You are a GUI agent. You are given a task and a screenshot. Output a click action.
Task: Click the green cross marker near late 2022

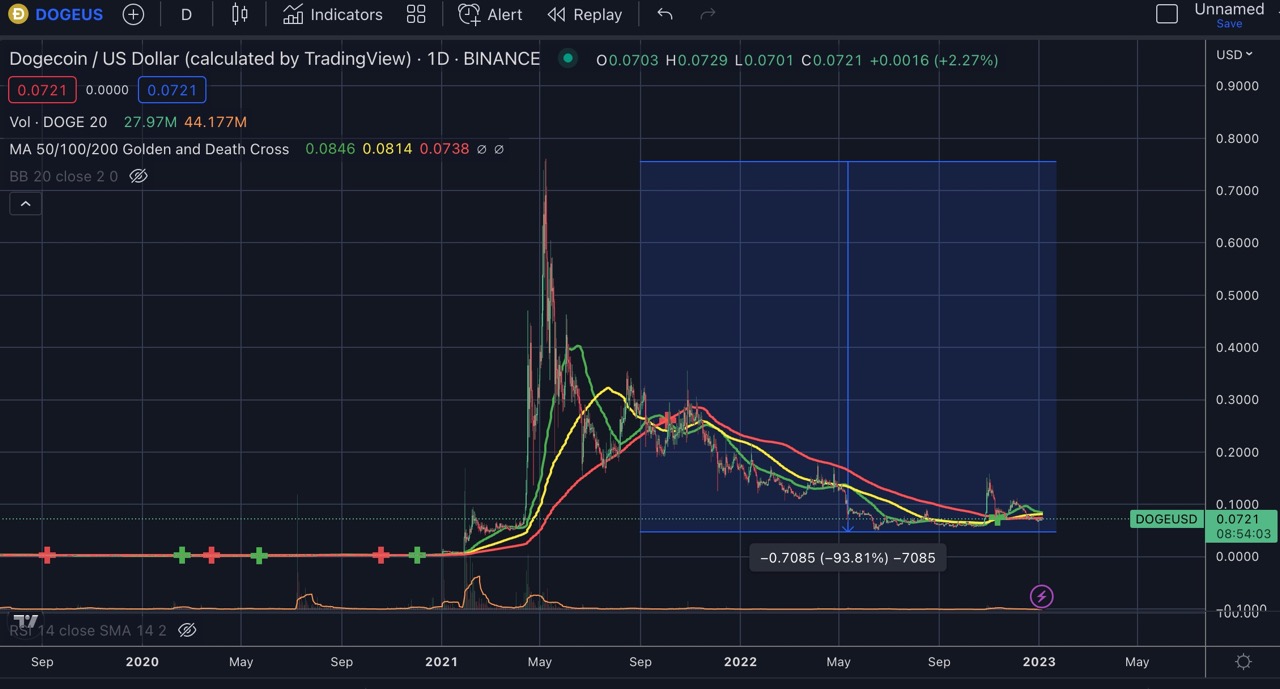[x=996, y=518]
